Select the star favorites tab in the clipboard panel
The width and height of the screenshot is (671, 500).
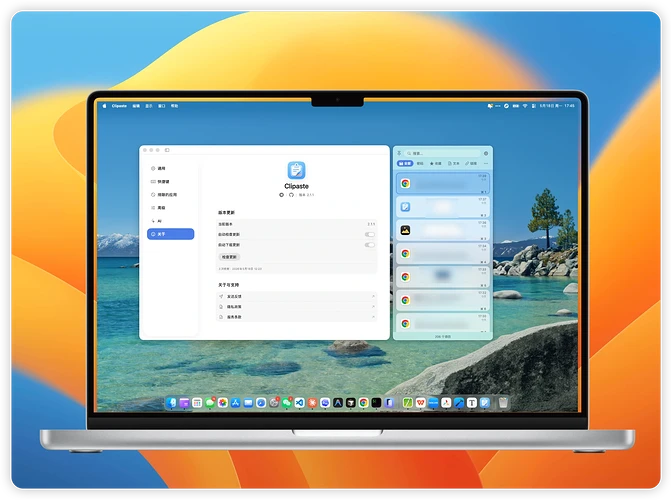coord(436,164)
